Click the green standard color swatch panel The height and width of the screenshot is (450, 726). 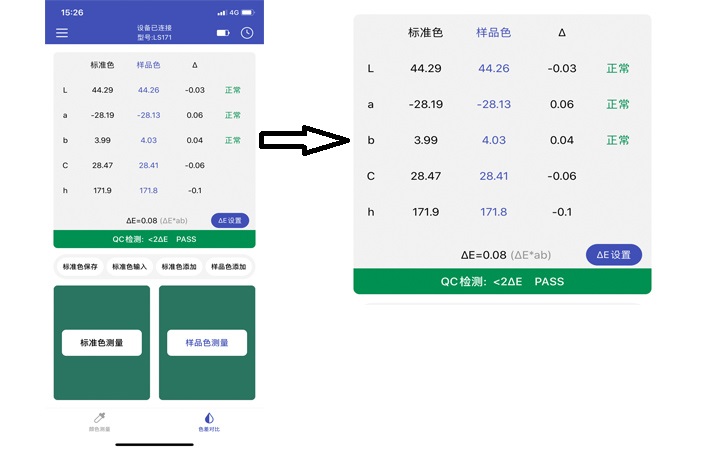click(x=101, y=310)
